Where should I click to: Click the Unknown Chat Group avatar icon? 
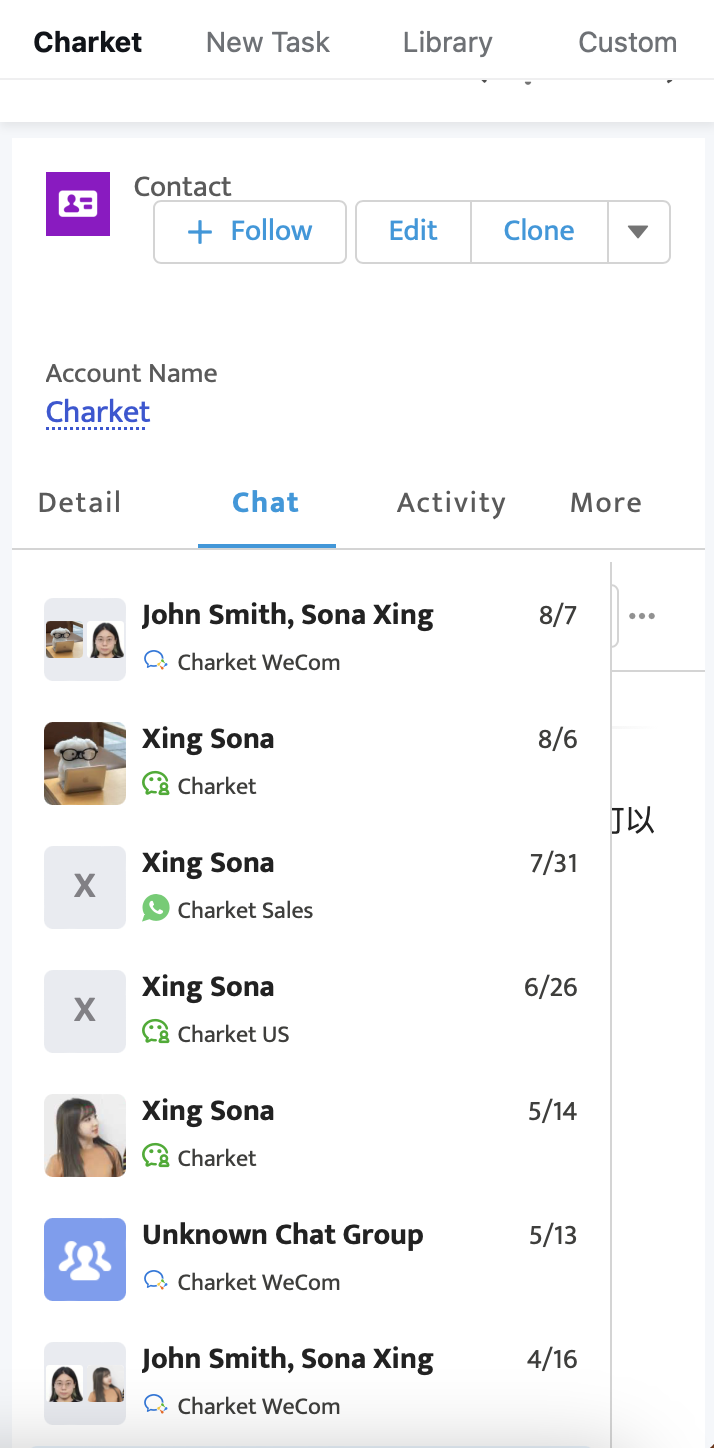pos(85,1260)
